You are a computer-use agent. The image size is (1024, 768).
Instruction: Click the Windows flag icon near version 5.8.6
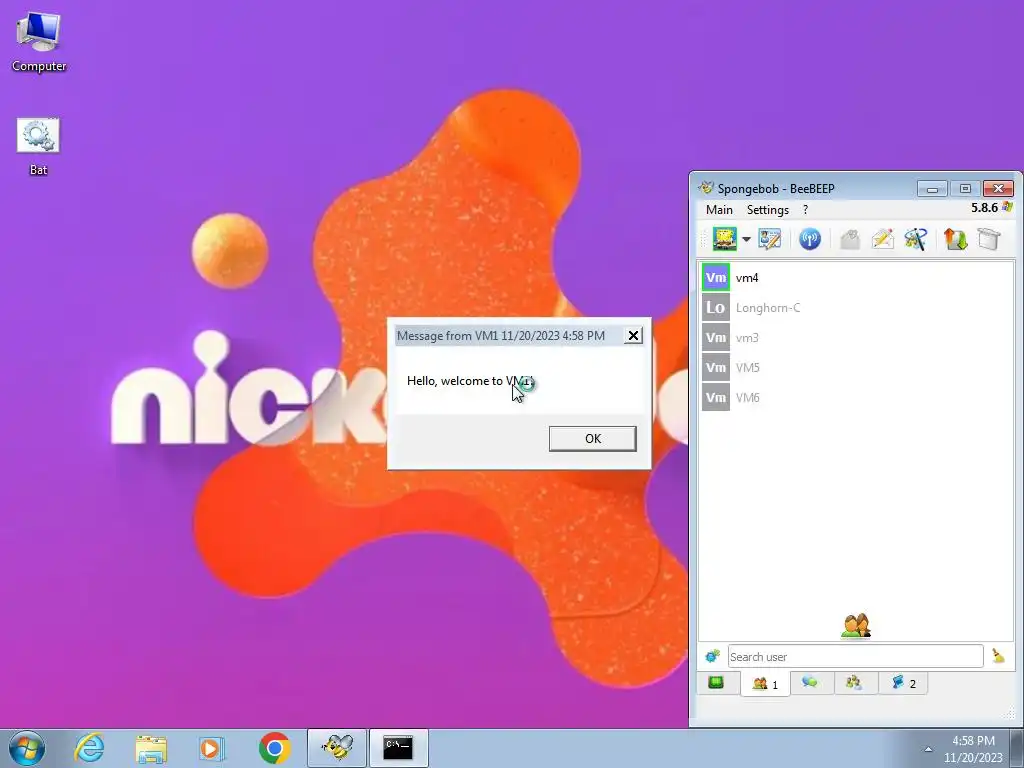click(x=1007, y=208)
